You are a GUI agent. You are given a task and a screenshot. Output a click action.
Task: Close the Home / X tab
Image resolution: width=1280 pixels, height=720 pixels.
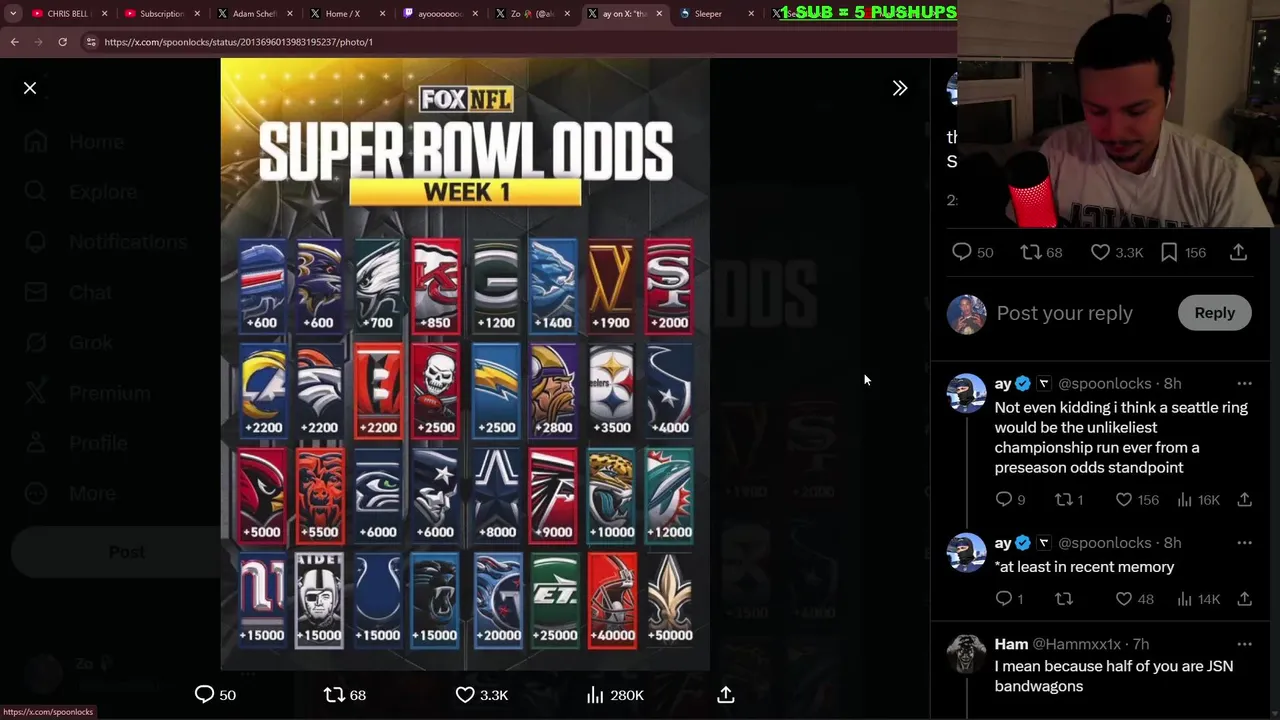pos(382,14)
